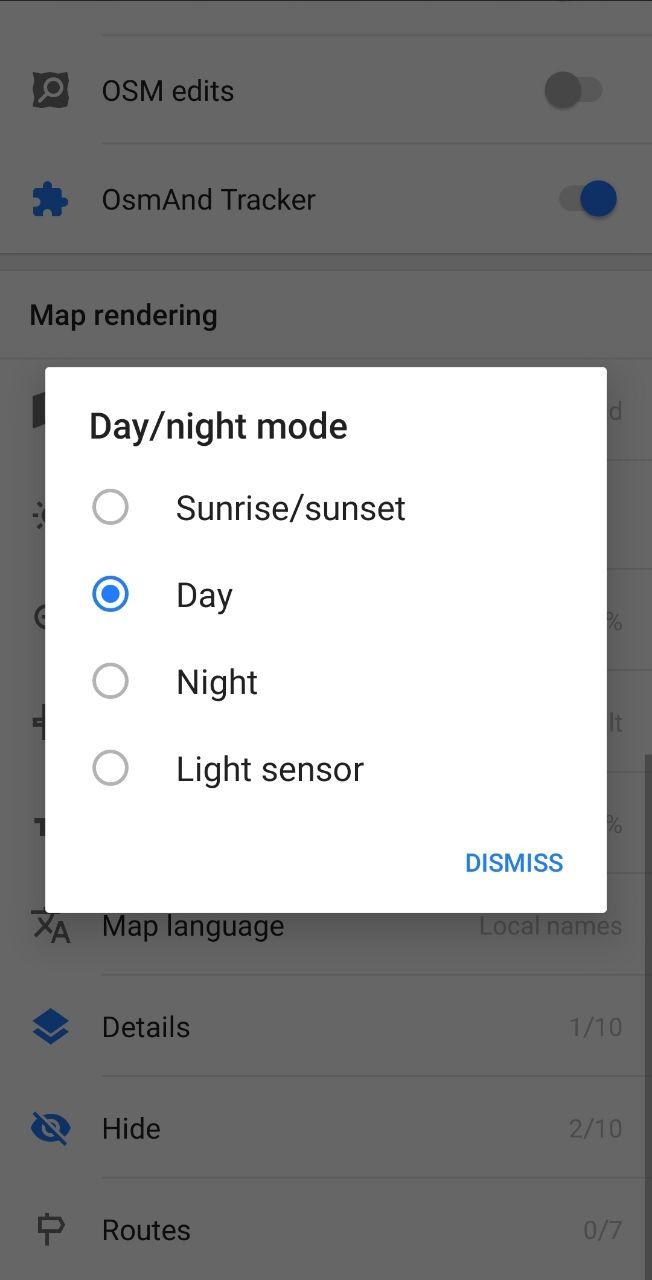
Task: Choose the Day radio button
Action: pyautogui.click(x=110, y=594)
